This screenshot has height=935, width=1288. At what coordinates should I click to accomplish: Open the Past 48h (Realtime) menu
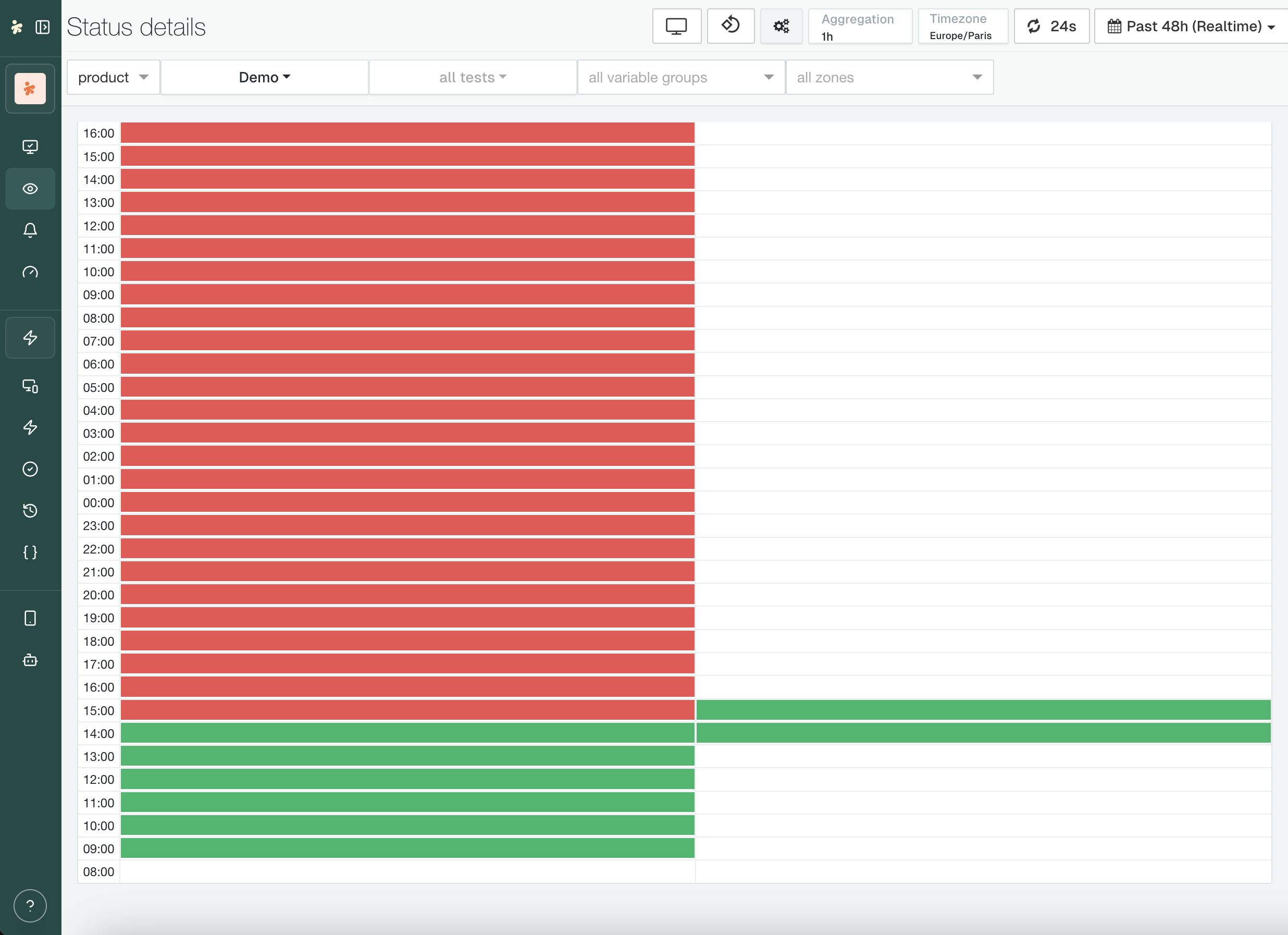click(x=1191, y=26)
